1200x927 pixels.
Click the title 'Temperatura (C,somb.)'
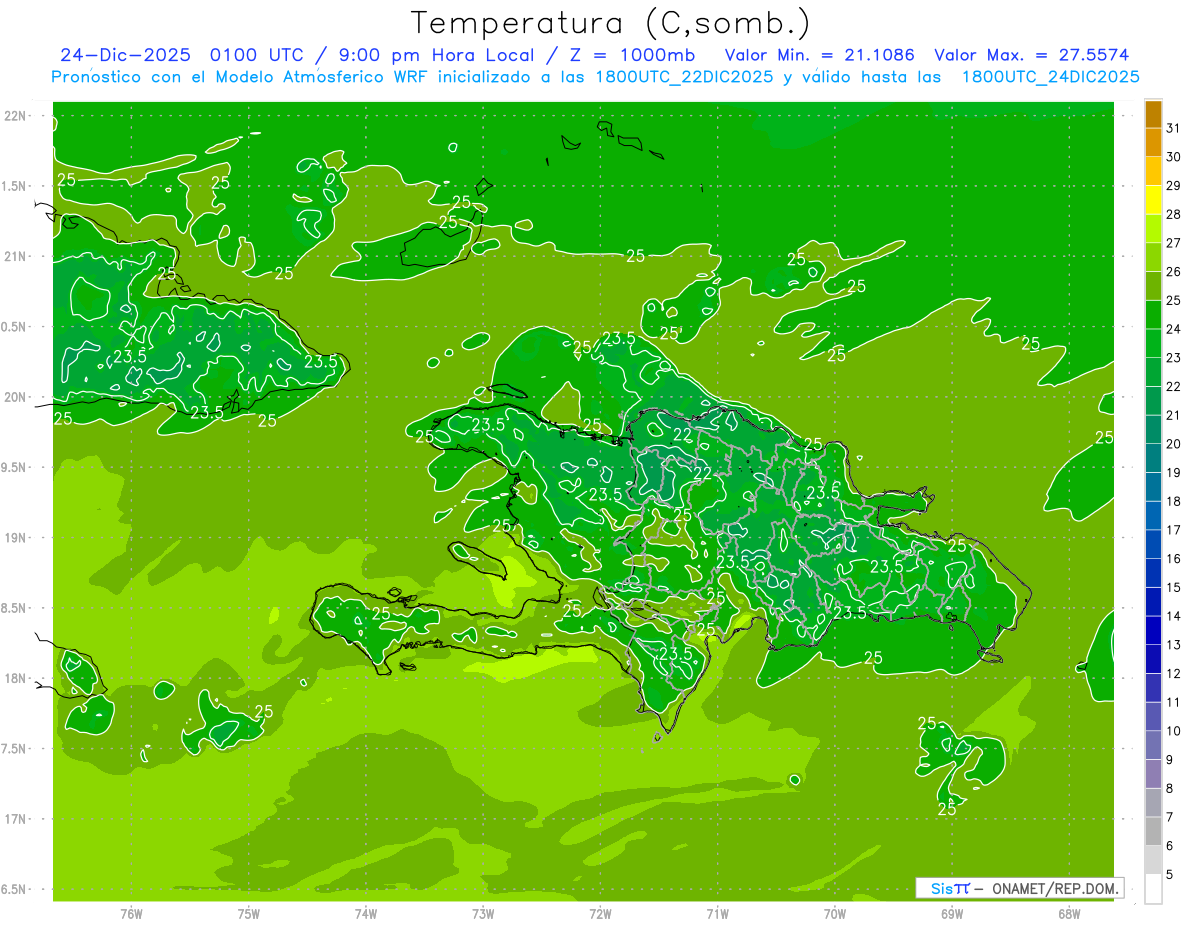[x=610, y=22]
